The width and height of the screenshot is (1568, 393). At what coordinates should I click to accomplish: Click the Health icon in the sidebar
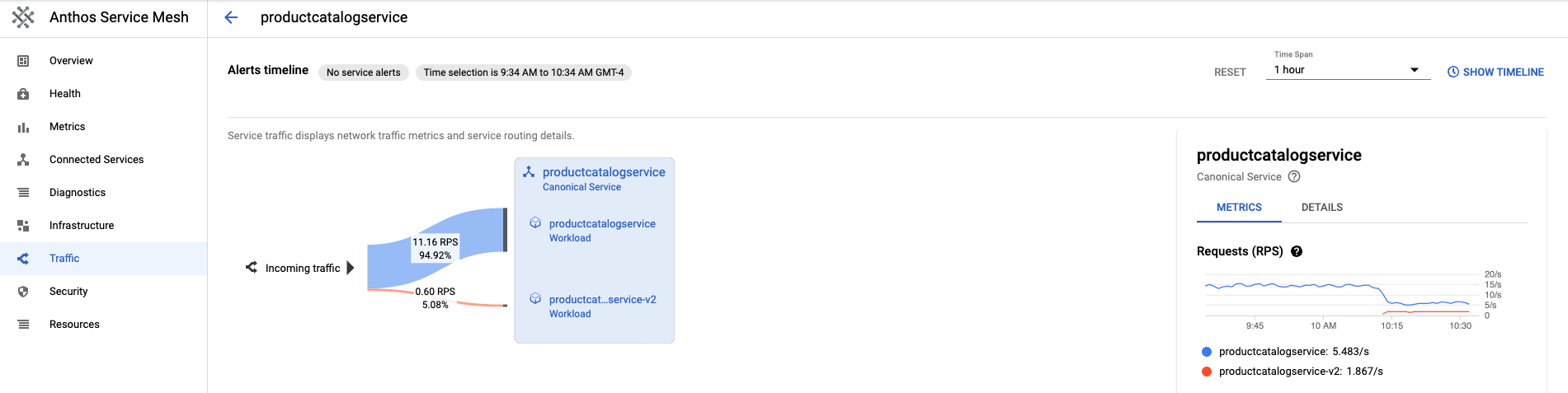[x=23, y=94]
